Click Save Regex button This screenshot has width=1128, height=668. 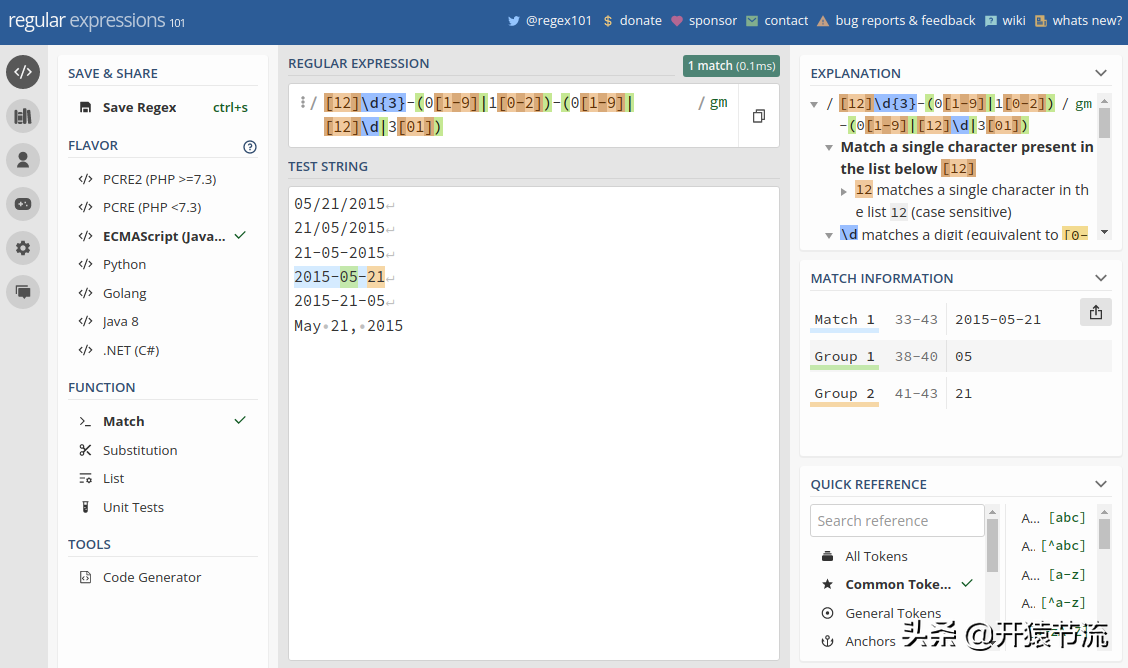click(x=139, y=108)
